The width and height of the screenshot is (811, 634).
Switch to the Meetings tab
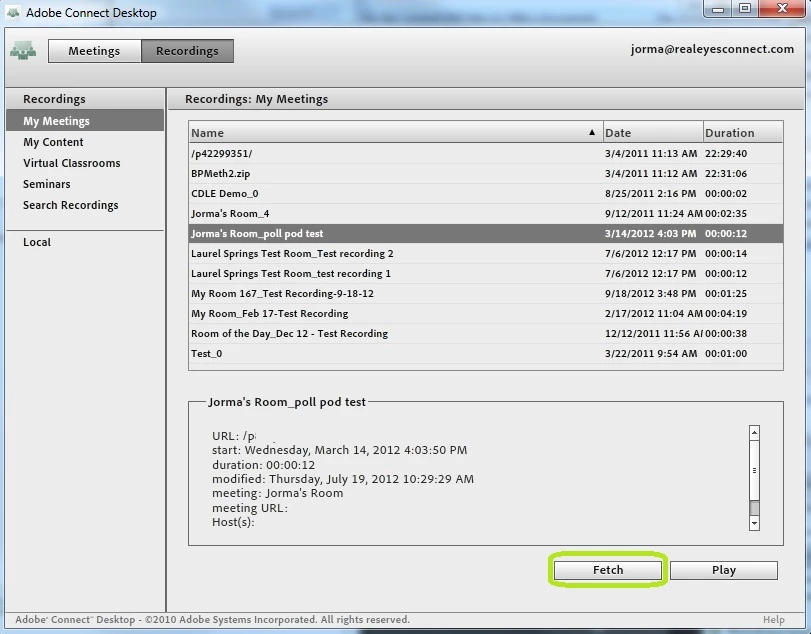click(94, 51)
